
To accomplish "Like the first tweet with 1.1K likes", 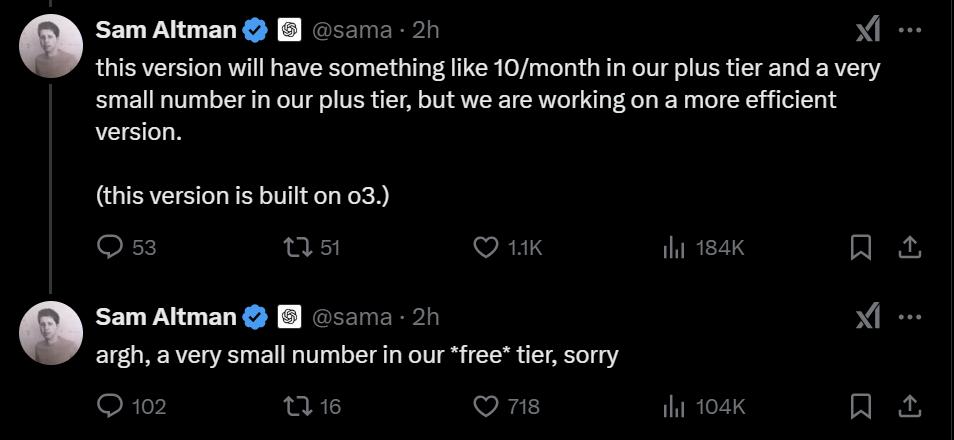I will coord(485,247).
